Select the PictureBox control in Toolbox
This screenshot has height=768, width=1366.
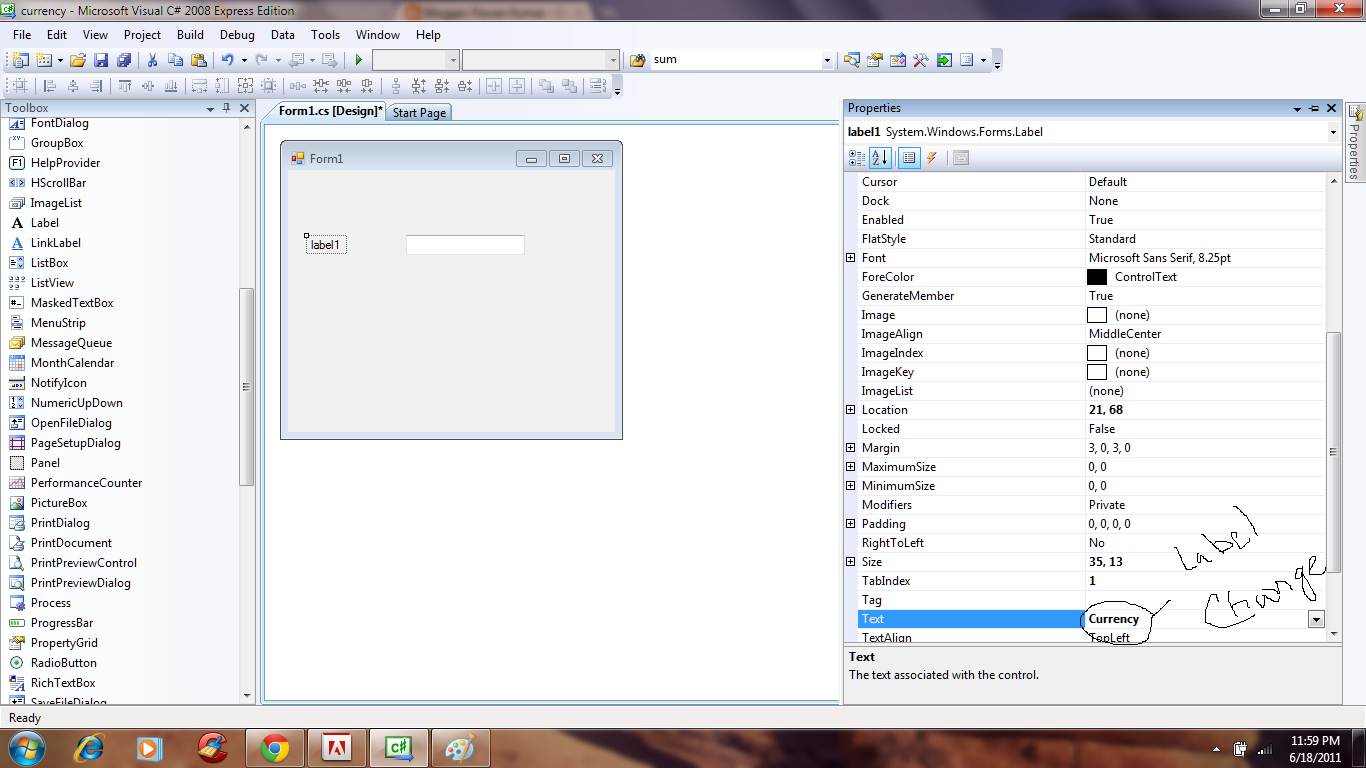pyautogui.click(x=59, y=503)
